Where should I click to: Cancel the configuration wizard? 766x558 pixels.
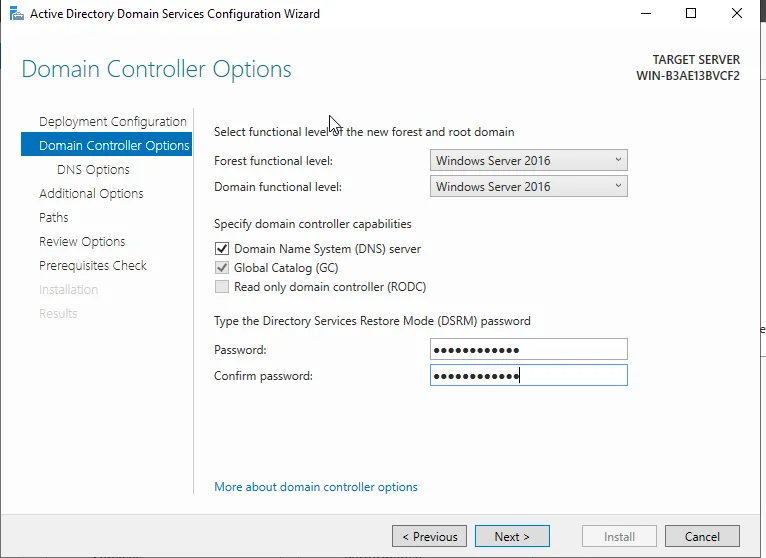point(702,537)
